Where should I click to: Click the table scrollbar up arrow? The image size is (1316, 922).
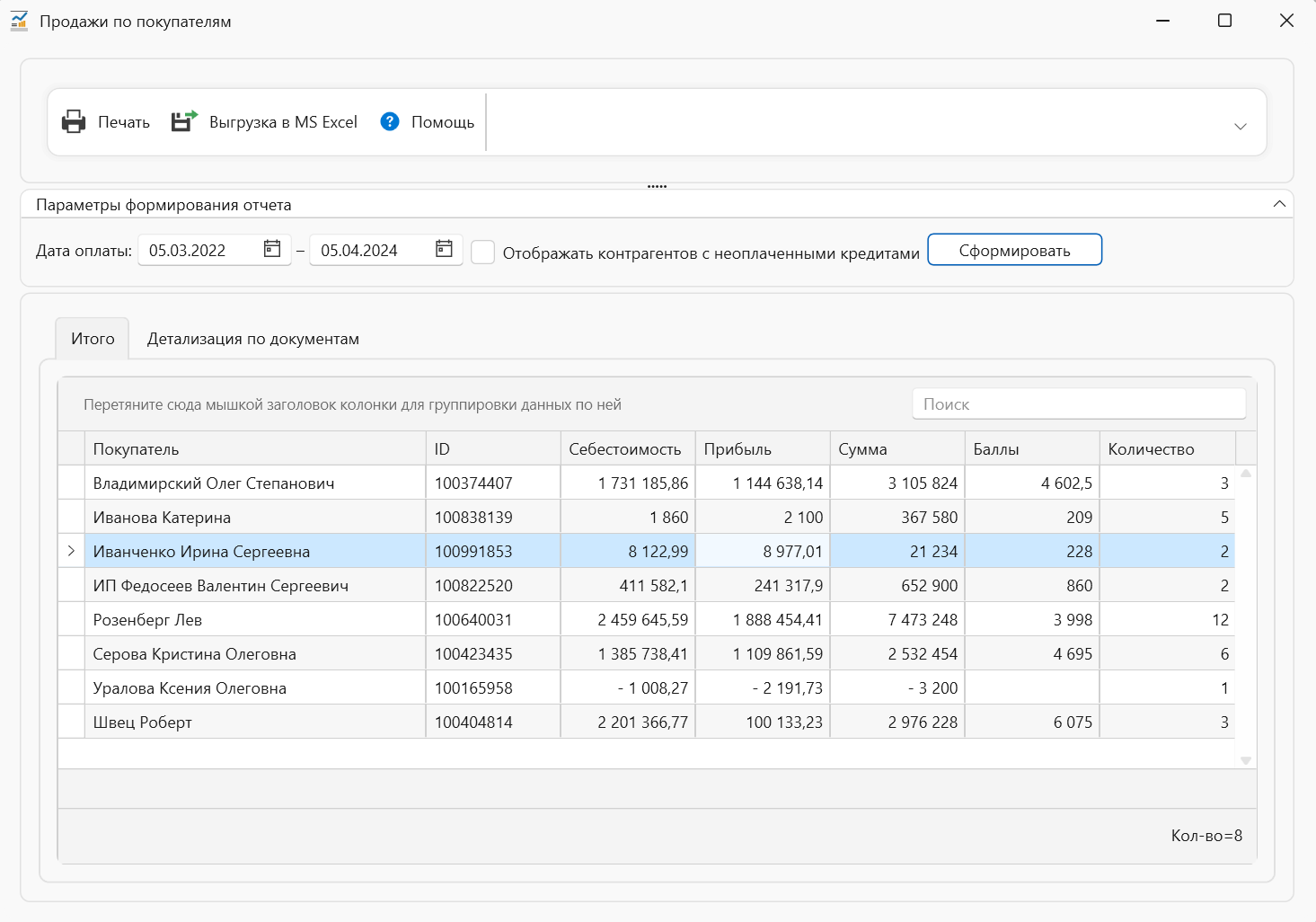point(1246,474)
